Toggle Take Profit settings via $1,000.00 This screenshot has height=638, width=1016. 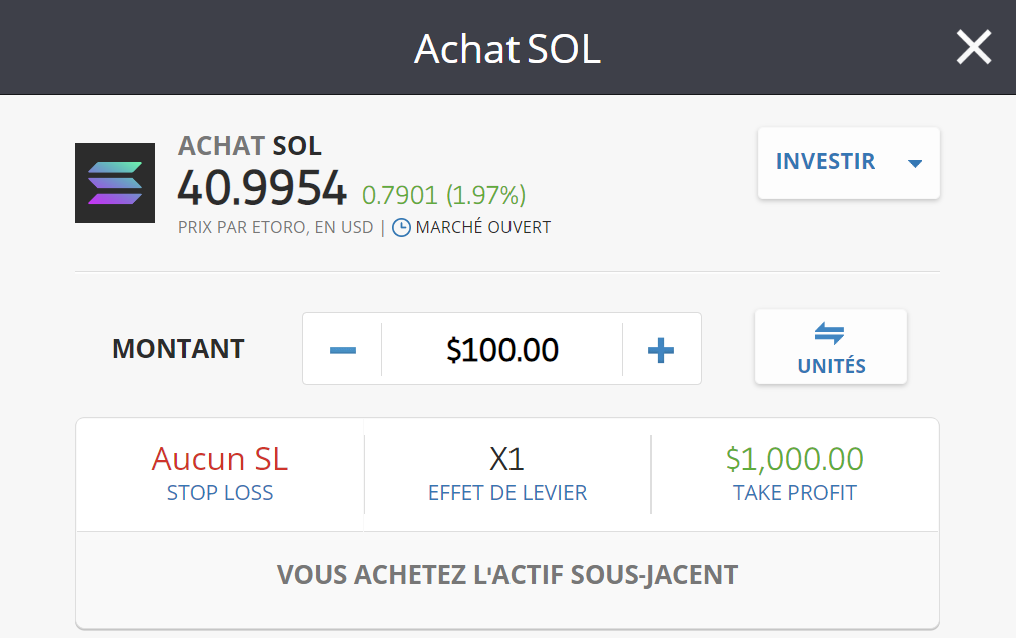tap(793, 459)
